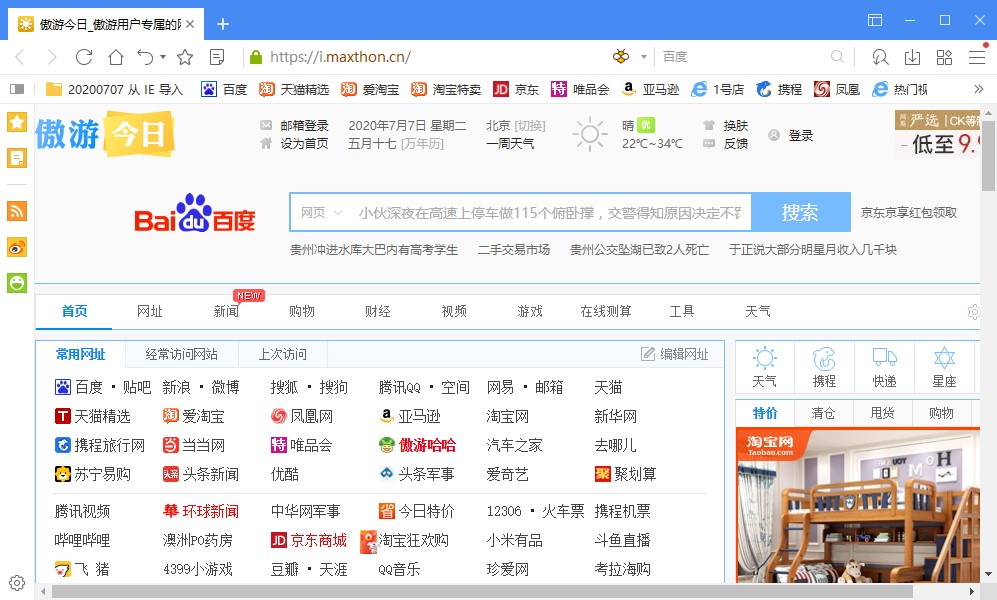Screen dimensions: 997x600
Task: Switch to the 购物 navigation tab
Action: [x=302, y=311]
